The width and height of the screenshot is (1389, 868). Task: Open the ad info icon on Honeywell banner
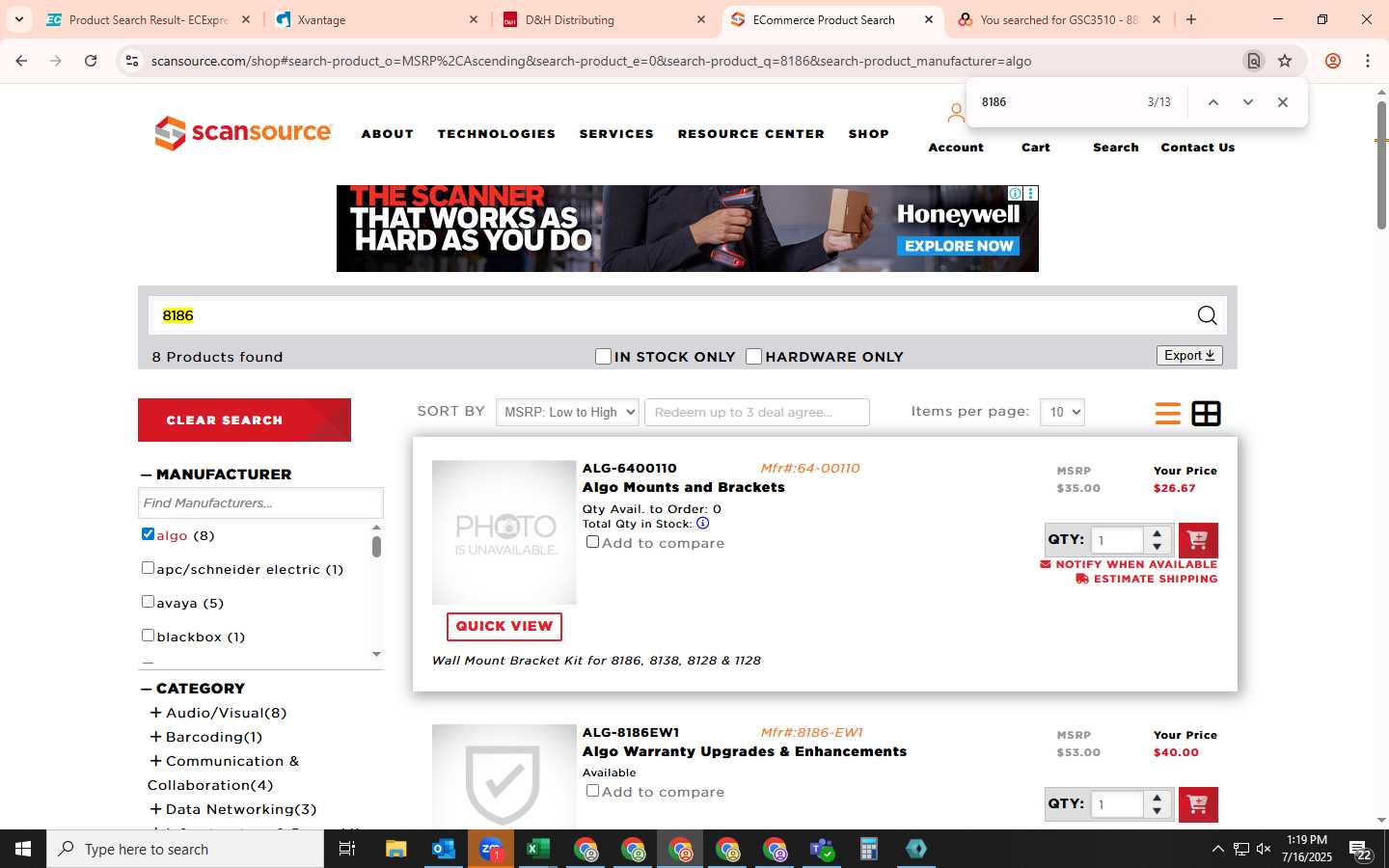(x=1015, y=193)
